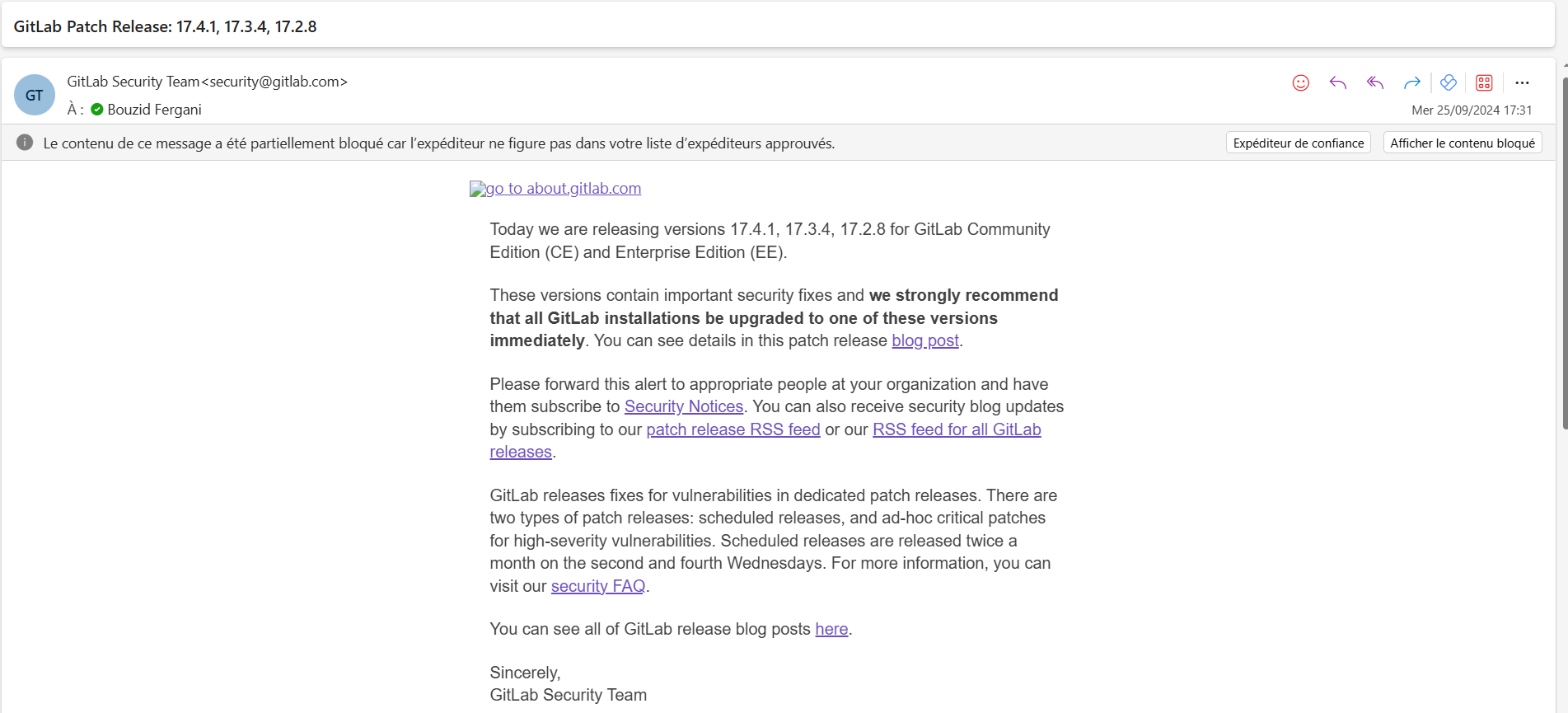1568x713 pixels.
Task: Click the 'here' release blog posts link
Action: 831,629
